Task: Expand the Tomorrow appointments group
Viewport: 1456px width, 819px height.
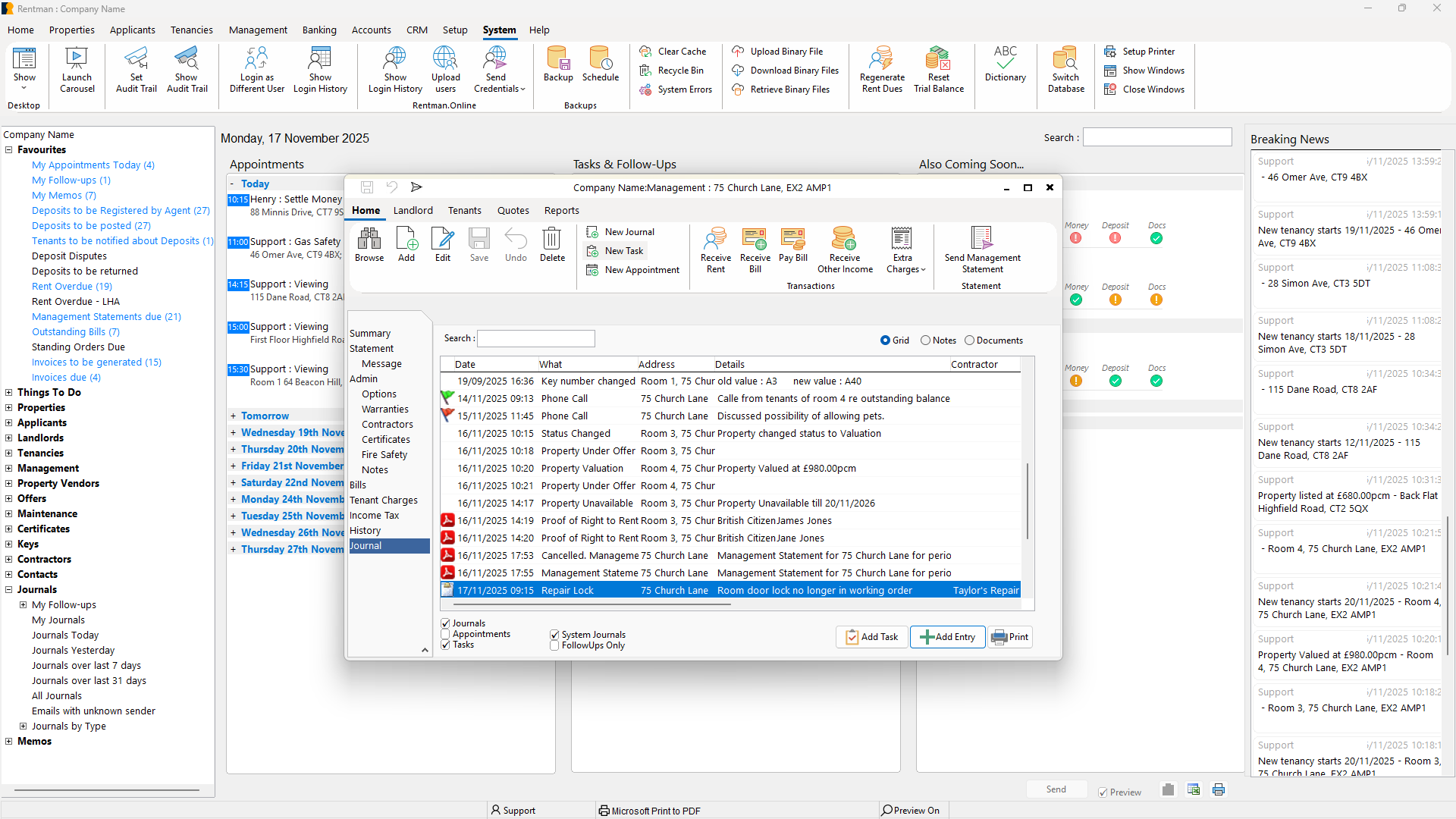Action: point(234,416)
